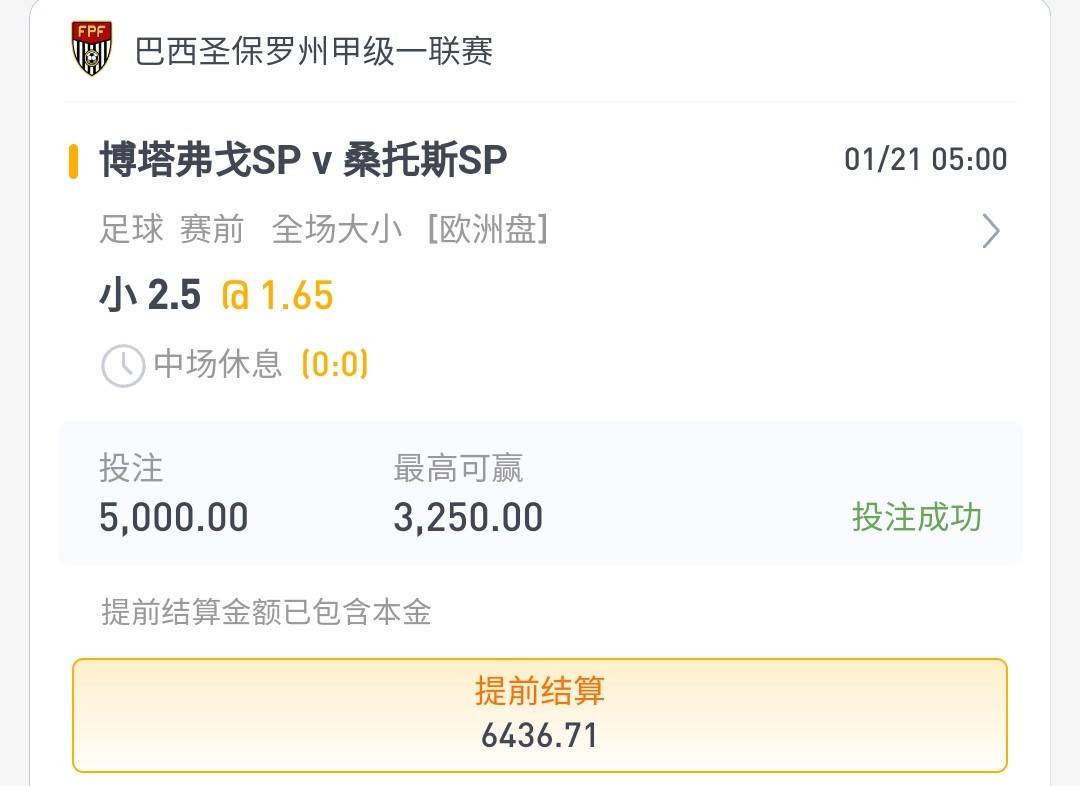Viewport: 1080px width, 786px height.
Task: Click the 投注 stake label
Action: click(131, 468)
